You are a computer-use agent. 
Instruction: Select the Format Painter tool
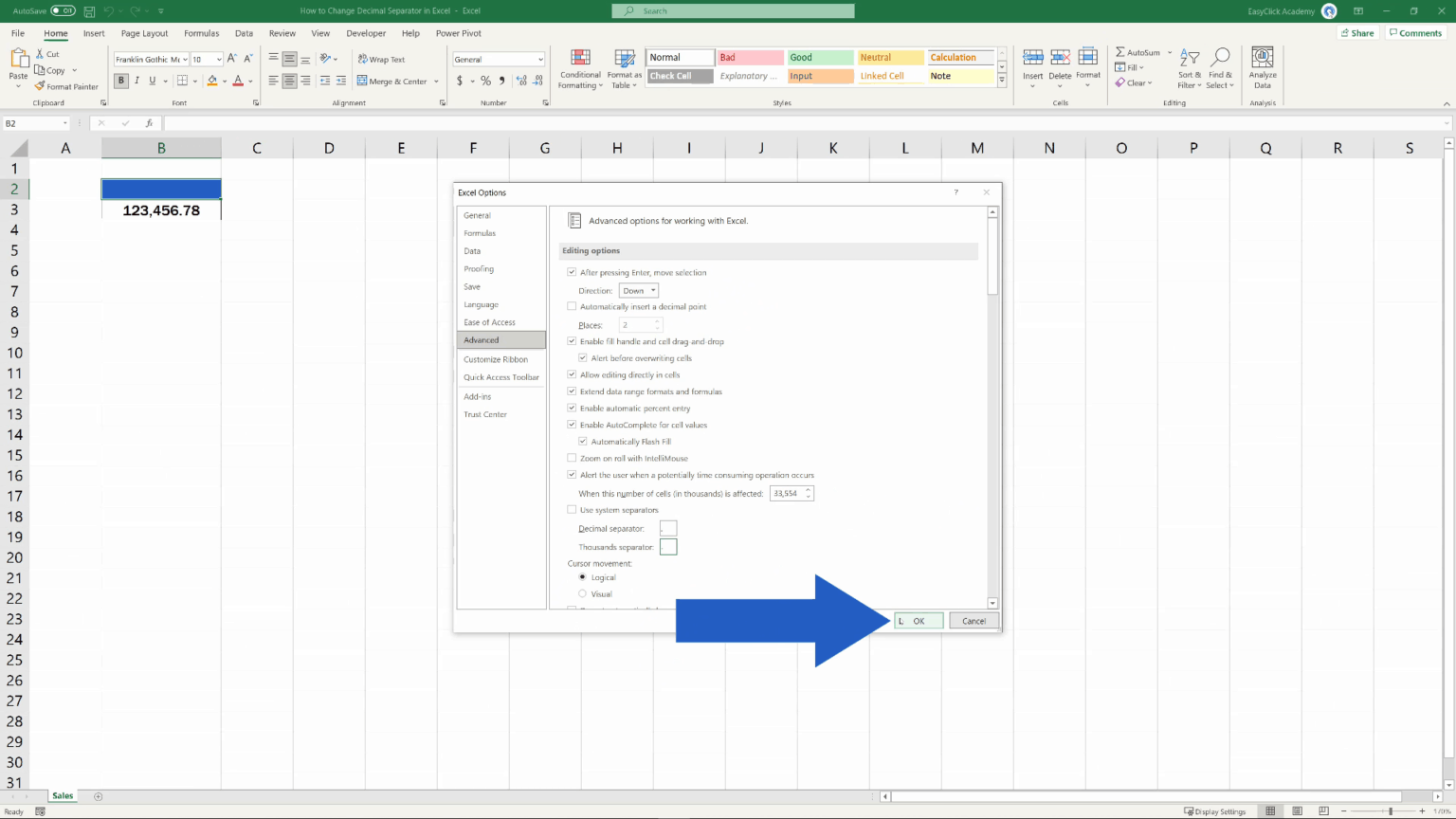tap(66, 86)
